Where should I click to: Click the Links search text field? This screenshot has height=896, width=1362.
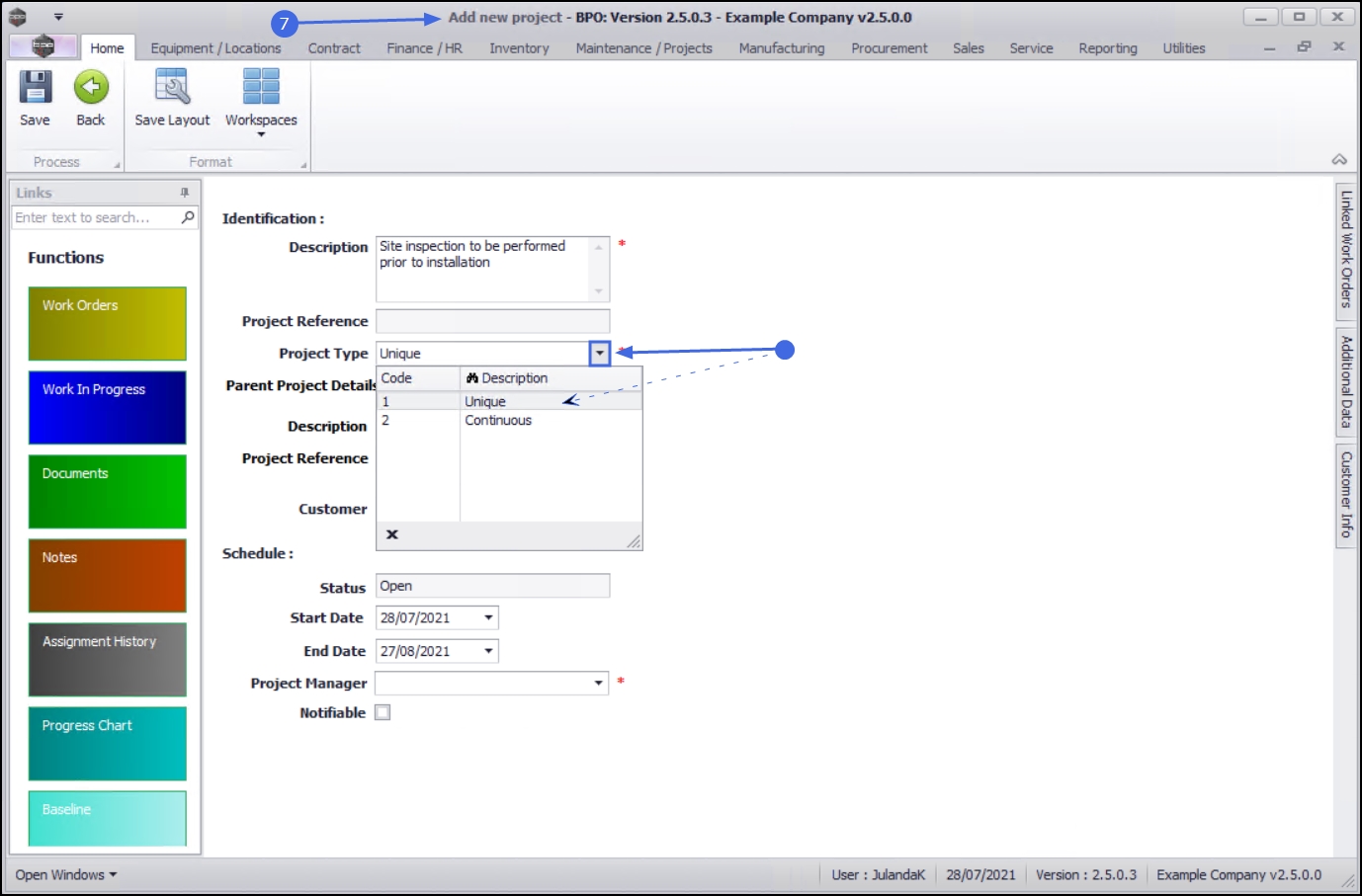coord(96,217)
